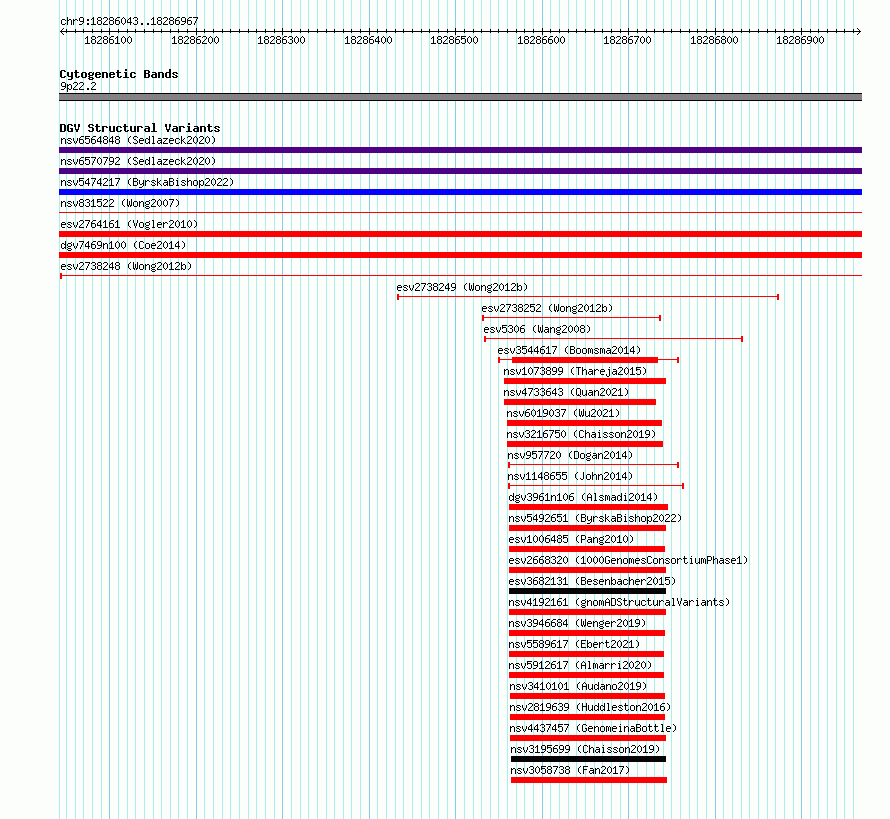890x819 pixels.
Task: Select the nsv831522 (Wong2007) label
Action: click(120, 203)
